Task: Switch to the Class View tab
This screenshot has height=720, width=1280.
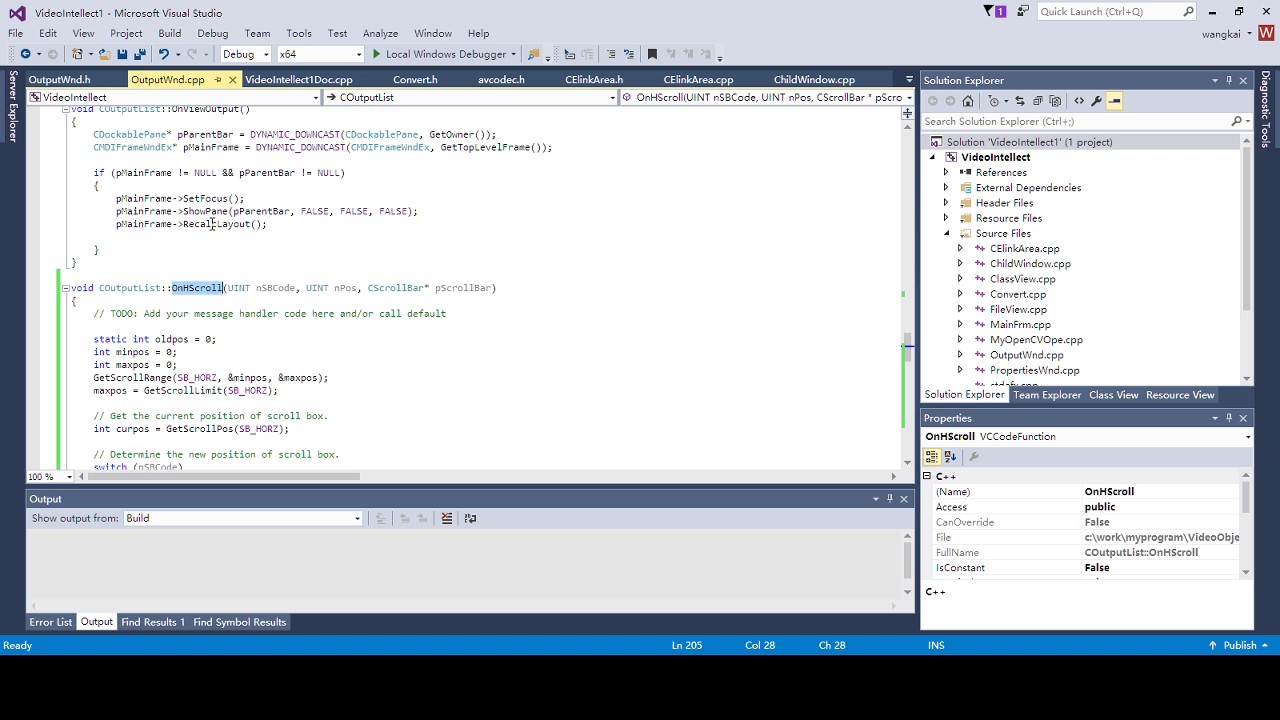Action: point(1113,395)
